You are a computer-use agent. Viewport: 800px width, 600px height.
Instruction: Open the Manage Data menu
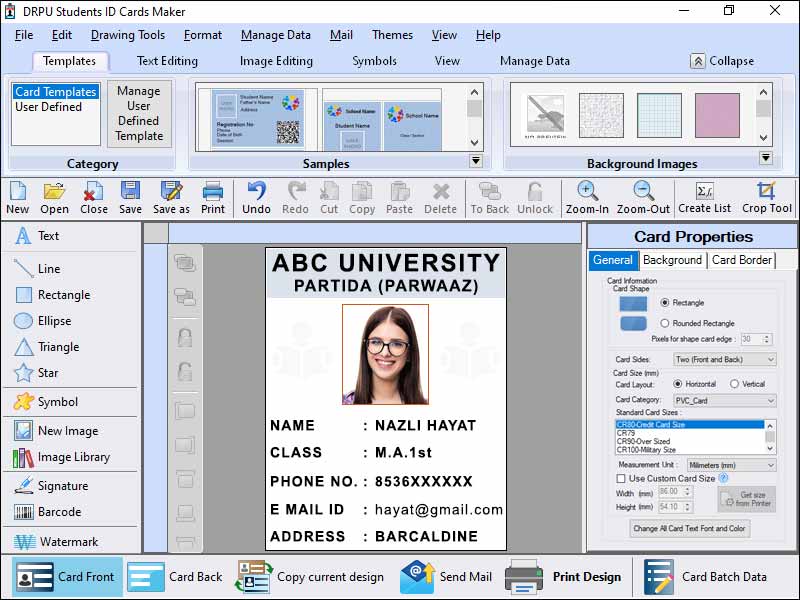click(275, 35)
